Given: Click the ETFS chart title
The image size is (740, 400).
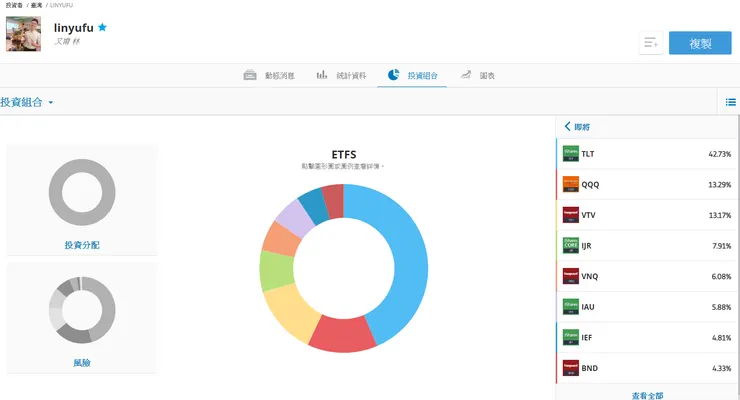Looking at the screenshot, I should click(x=344, y=154).
